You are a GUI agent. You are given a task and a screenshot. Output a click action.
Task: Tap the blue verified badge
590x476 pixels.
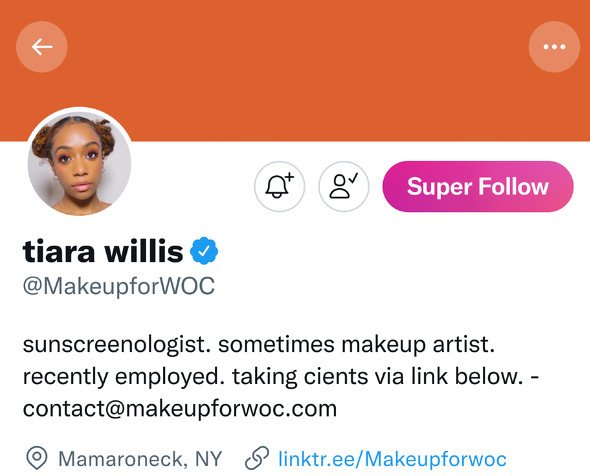click(204, 251)
